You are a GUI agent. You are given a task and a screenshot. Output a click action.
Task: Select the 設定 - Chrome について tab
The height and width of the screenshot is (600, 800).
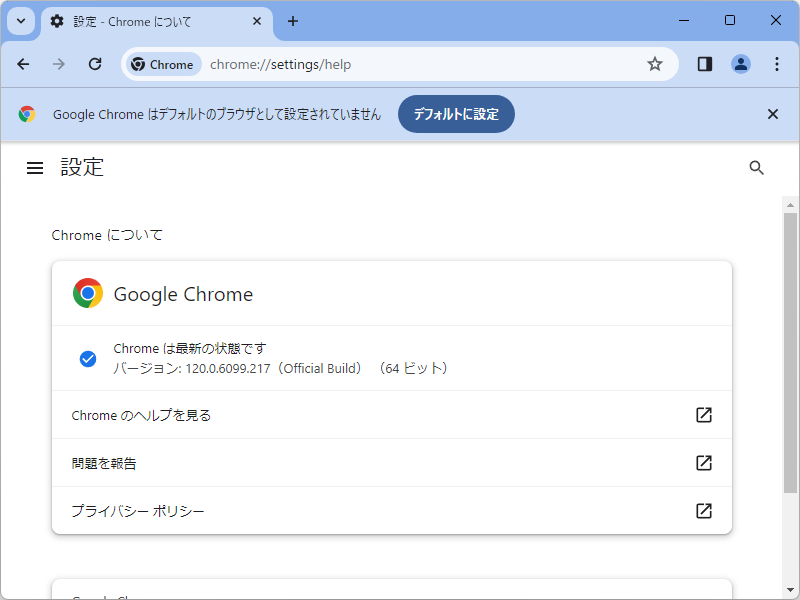point(150,21)
